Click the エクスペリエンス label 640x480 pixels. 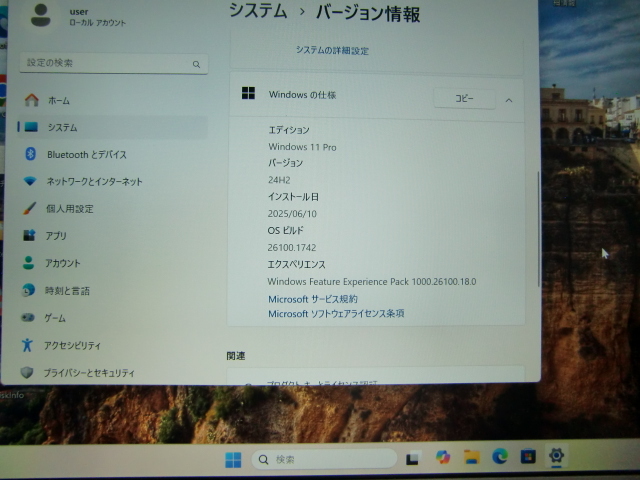(x=296, y=264)
